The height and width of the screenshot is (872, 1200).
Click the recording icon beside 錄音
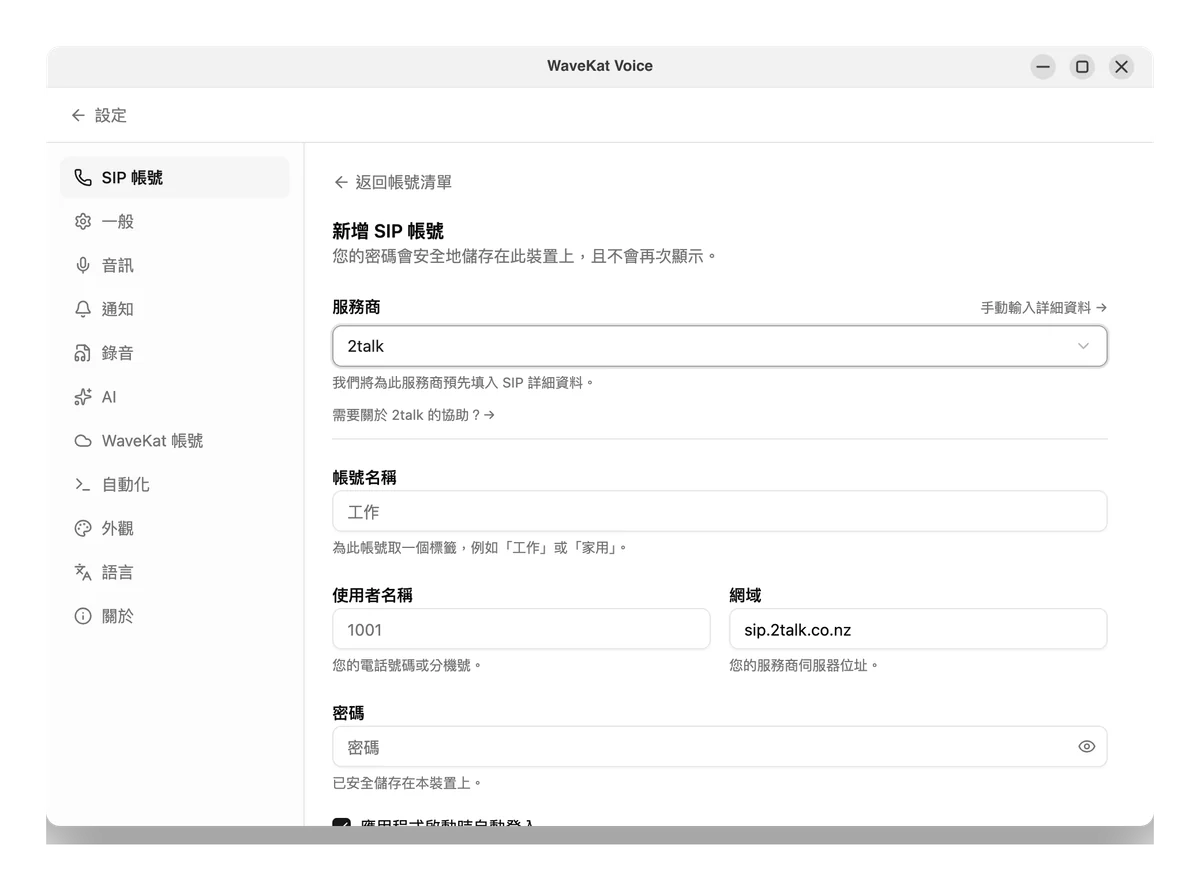tap(83, 353)
